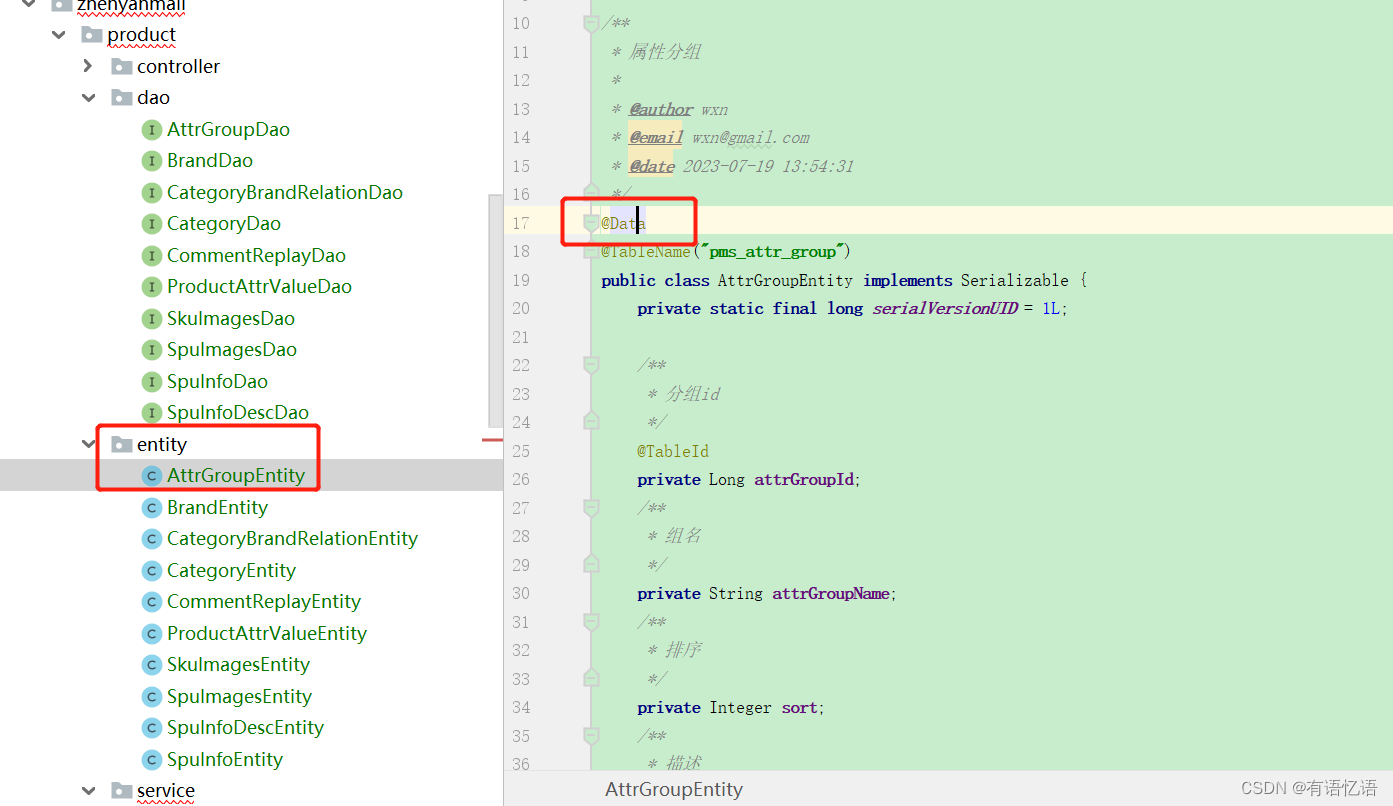The image size is (1393, 806).
Task: Click interface icon beside SpuInfoDescDao
Action: [152, 413]
